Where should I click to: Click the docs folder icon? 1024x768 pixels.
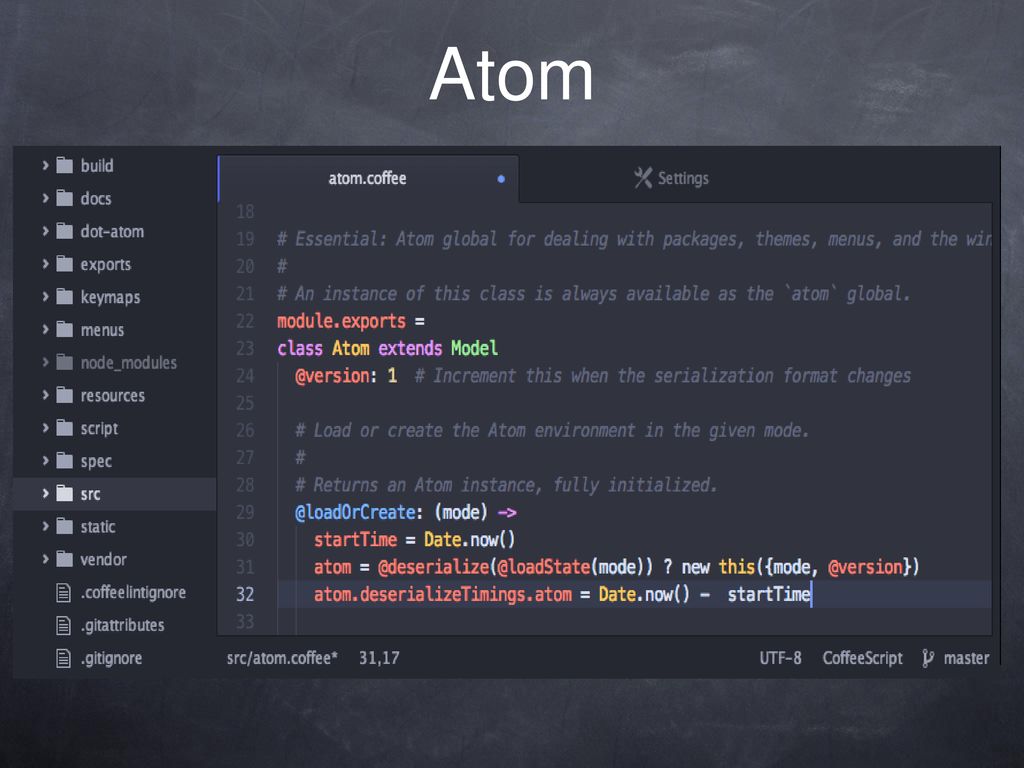click(x=65, y=198)
